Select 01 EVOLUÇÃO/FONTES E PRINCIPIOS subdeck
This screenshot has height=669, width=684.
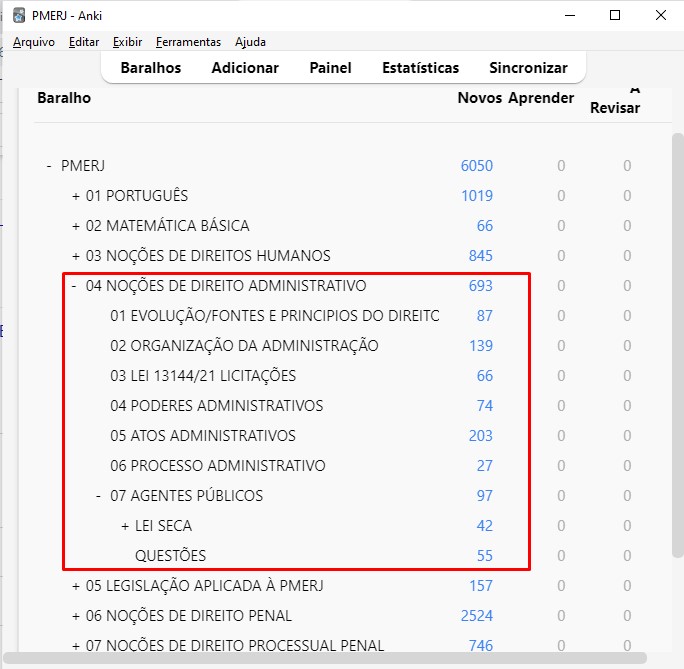(275, 316)
